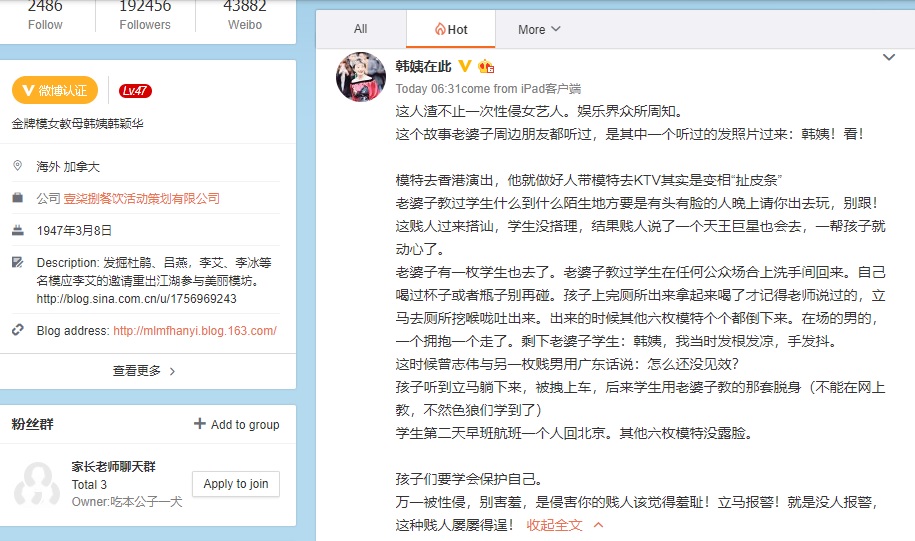Click the company briefcase icon

pos(18,198)
